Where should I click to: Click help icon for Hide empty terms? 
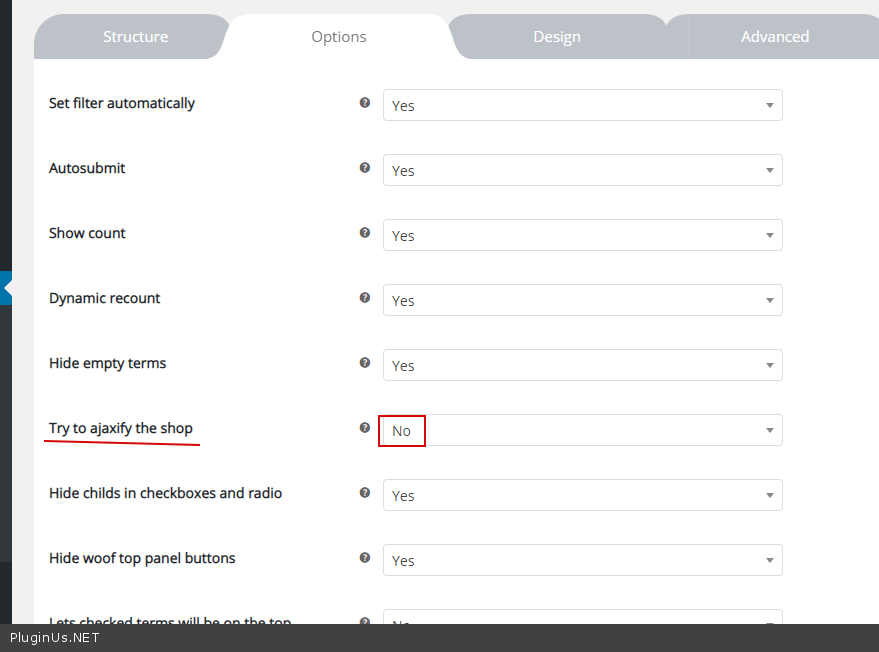point(365,363)
